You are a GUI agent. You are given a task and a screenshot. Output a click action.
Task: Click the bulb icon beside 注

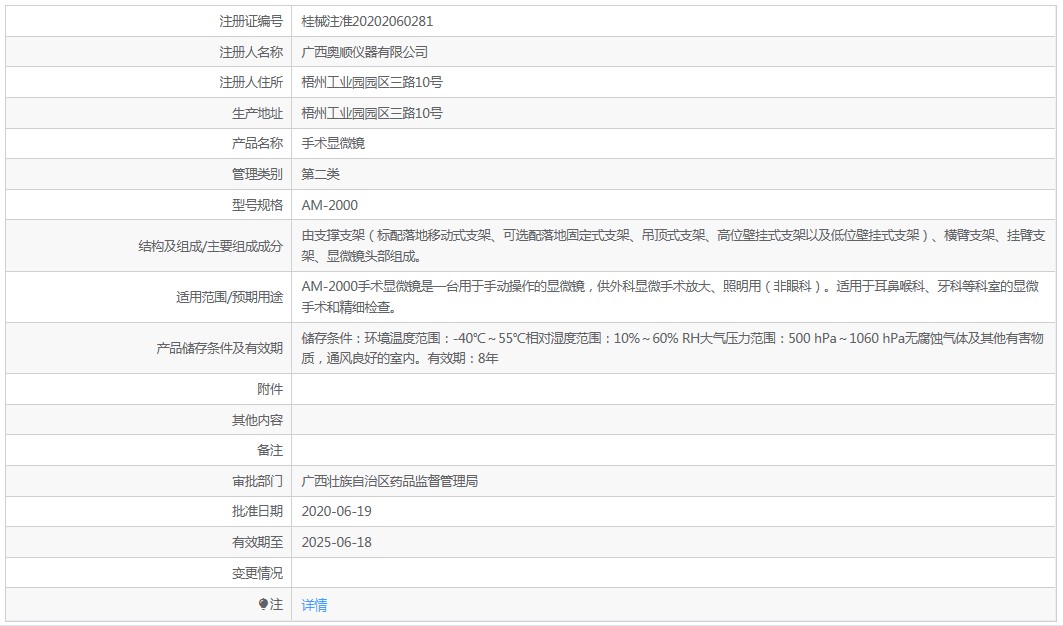pos(264,604)
